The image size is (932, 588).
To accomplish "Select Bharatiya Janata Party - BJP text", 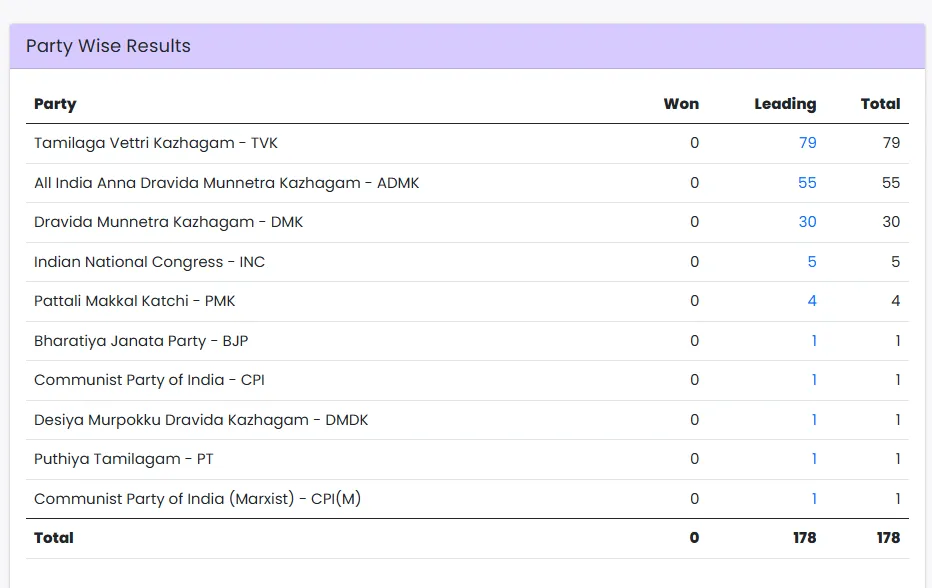I will pyautogui.click(x=141, y=341).
